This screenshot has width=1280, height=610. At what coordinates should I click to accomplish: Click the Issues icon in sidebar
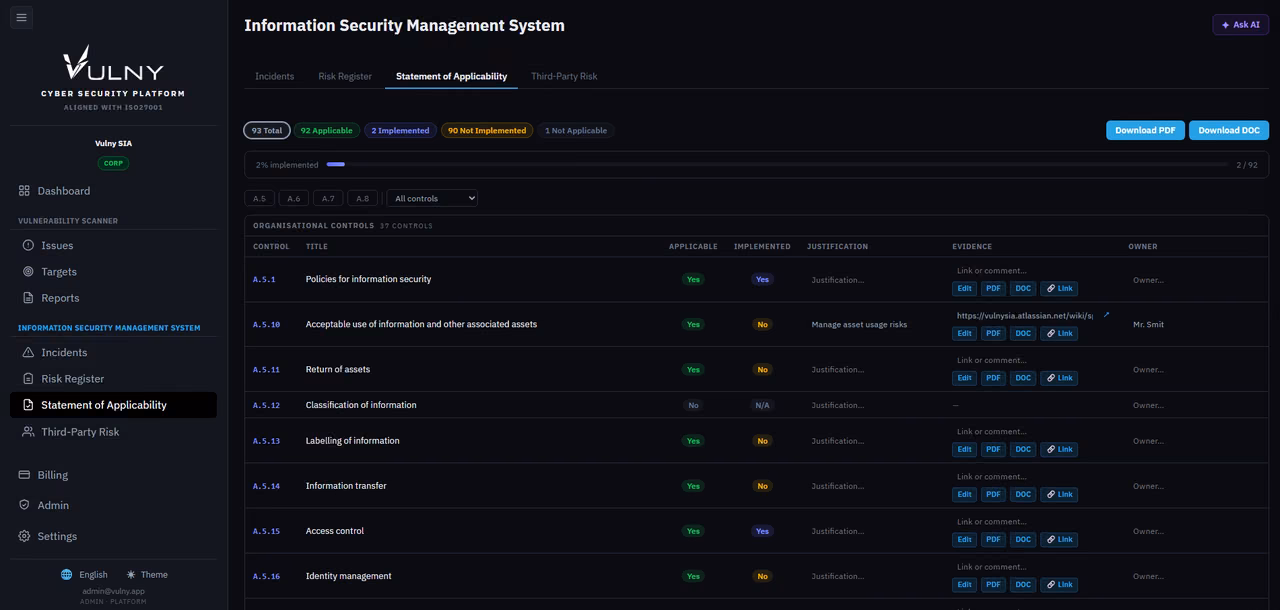[28, 245]
